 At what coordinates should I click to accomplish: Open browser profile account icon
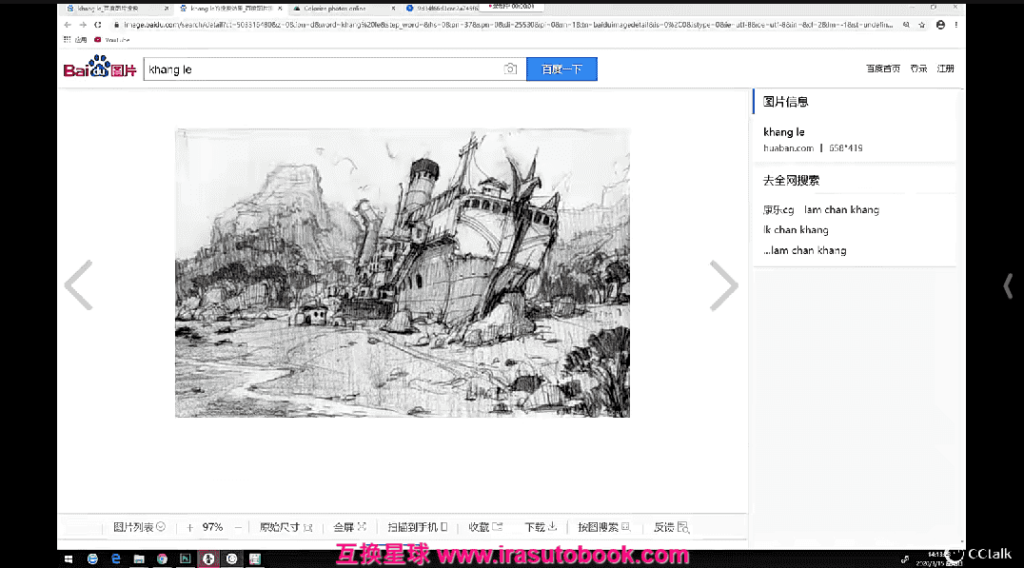940,25
